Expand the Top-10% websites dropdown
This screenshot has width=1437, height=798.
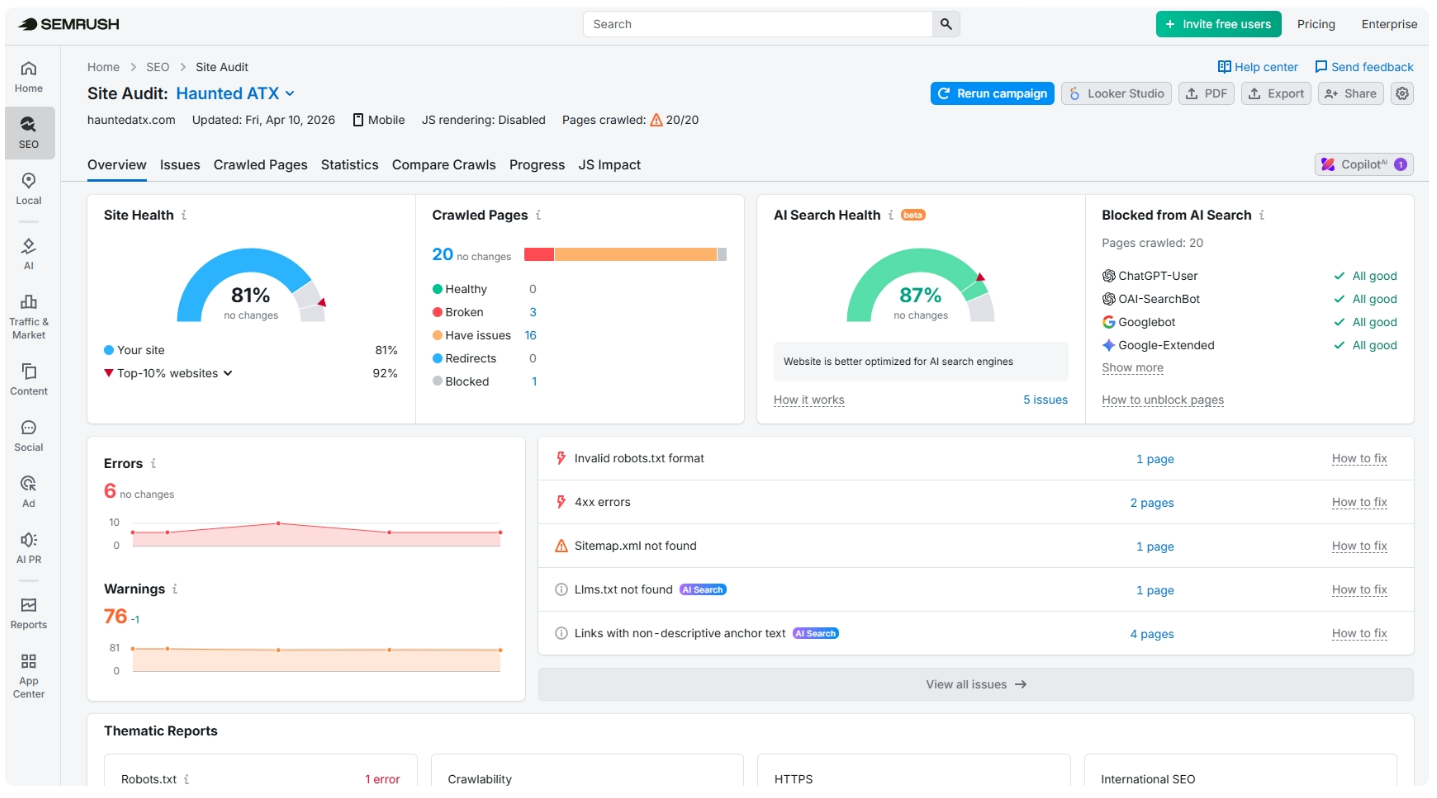click(175, 373)
